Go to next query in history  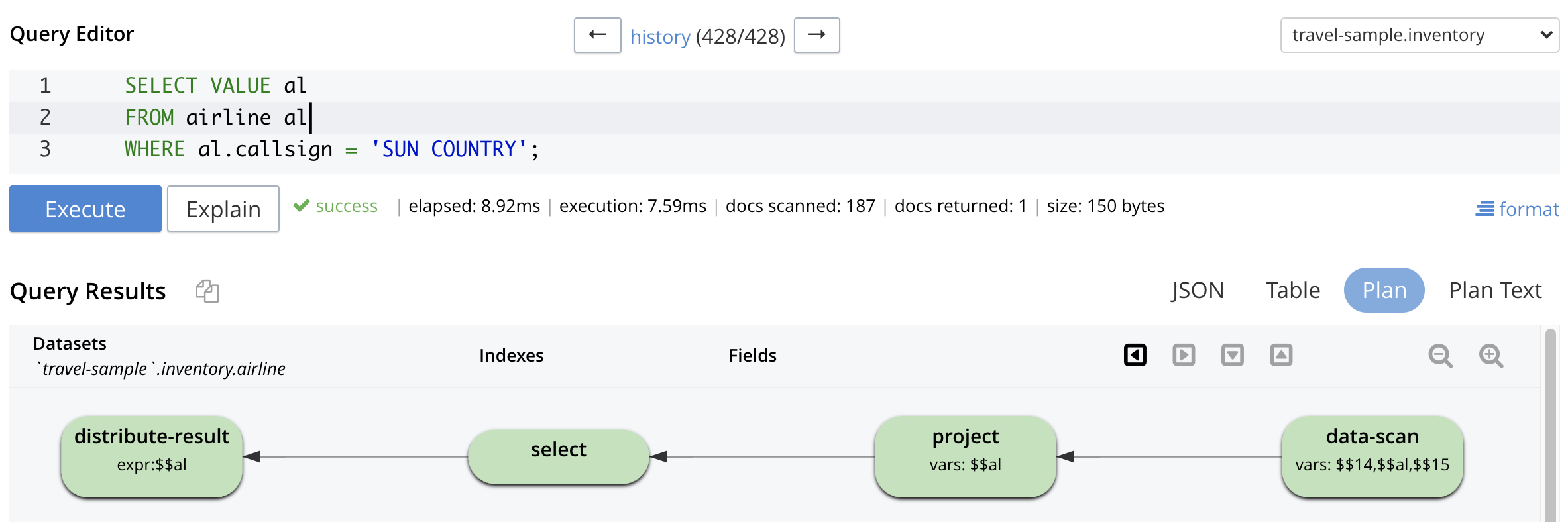click(x=816, y=35)
